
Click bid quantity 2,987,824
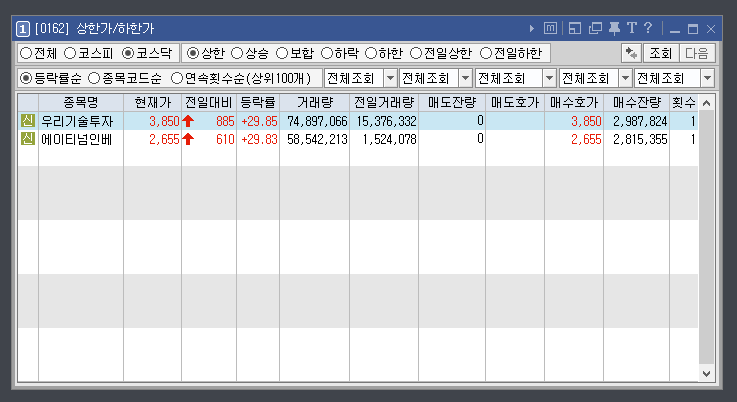(640, 121)
